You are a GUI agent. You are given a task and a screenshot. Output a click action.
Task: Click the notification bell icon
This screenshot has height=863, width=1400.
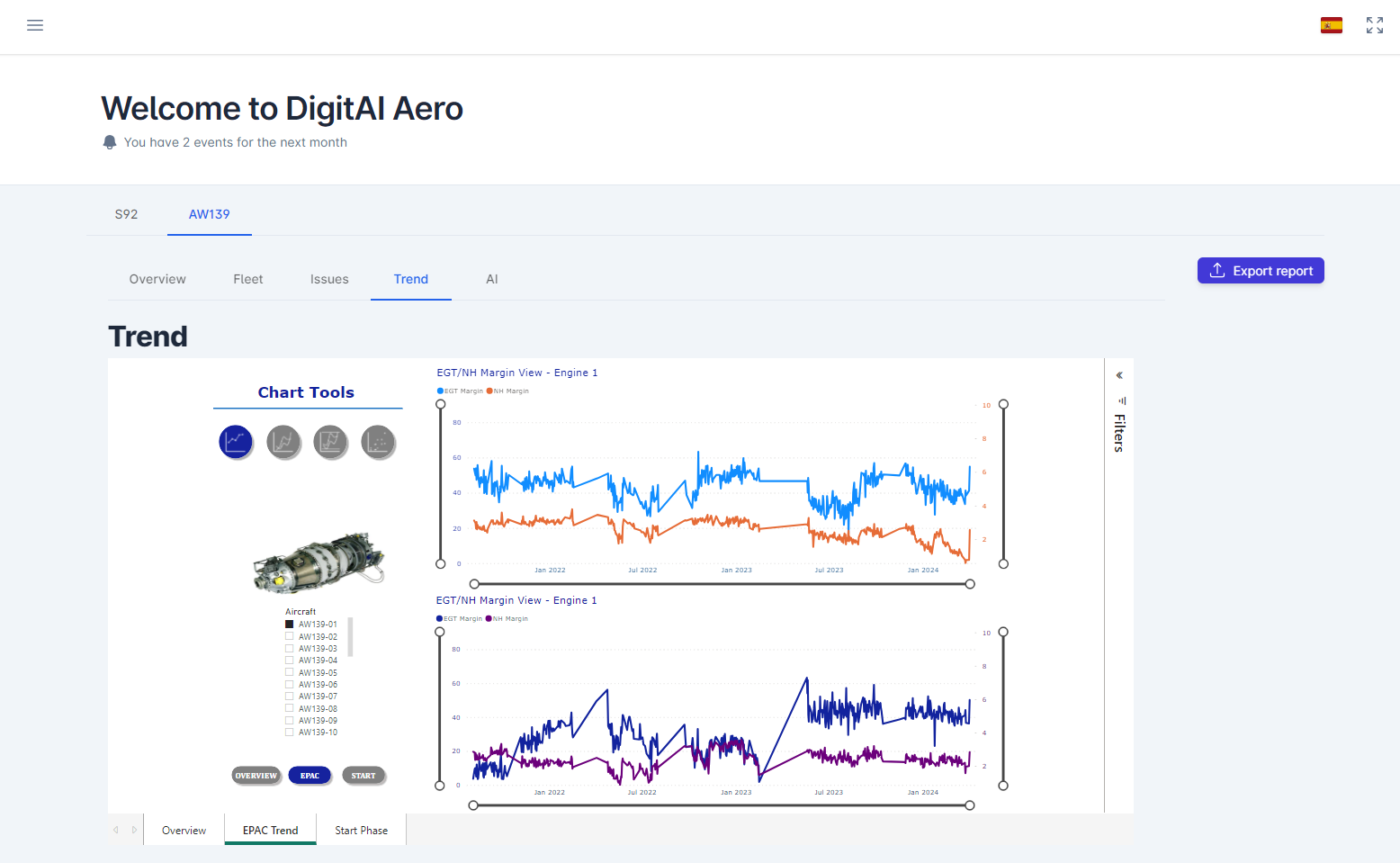(110, 141)
